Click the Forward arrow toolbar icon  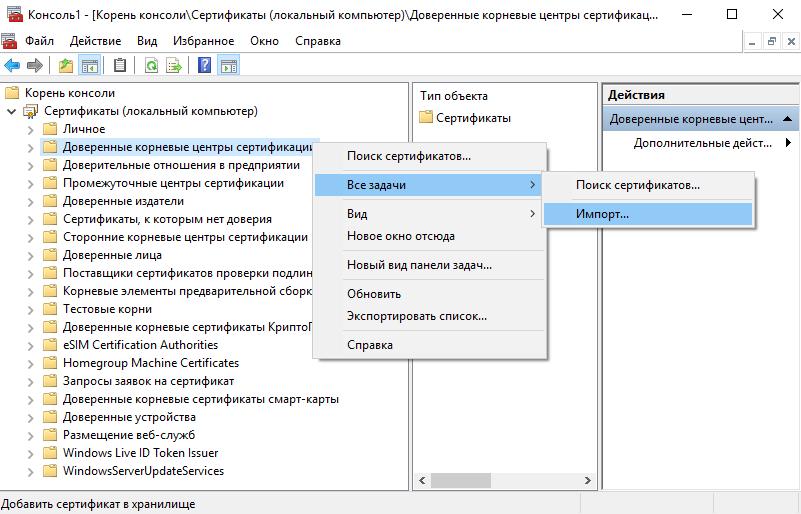pyautogui.click(x=35, y=65)
